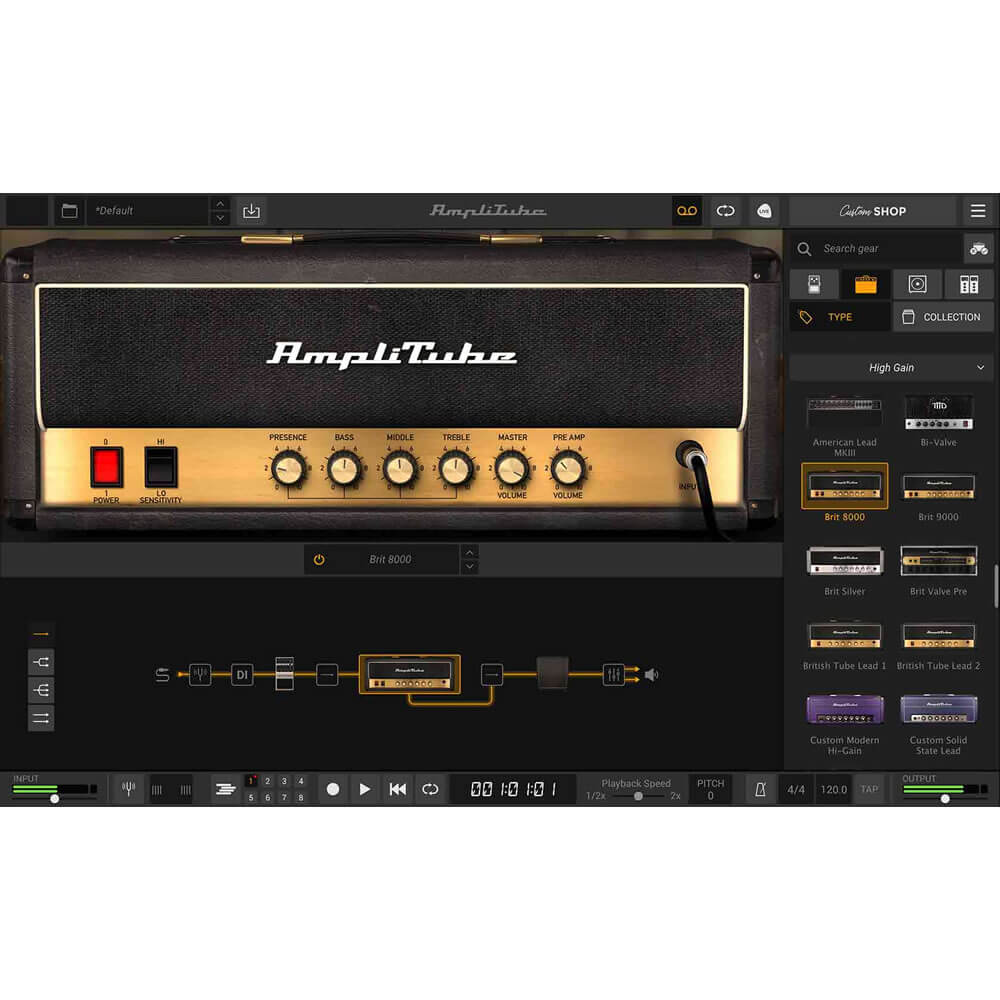This screenshot has width=1000, height=1000.
Task: Open the rack effects gear category
Action: point(967,284)
